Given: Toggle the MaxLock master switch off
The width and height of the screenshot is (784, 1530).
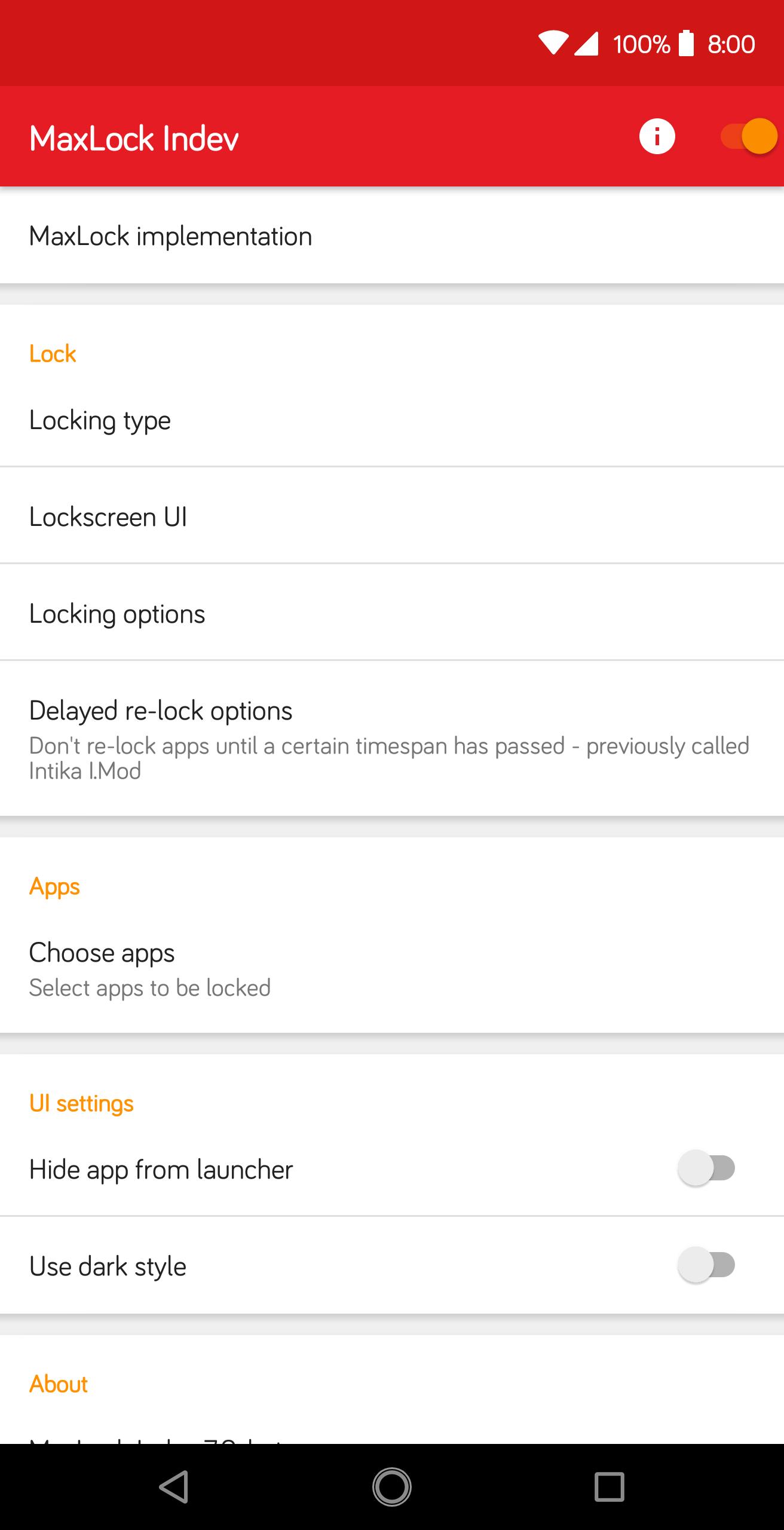Looking at the screenshot, I should [748, 137].
